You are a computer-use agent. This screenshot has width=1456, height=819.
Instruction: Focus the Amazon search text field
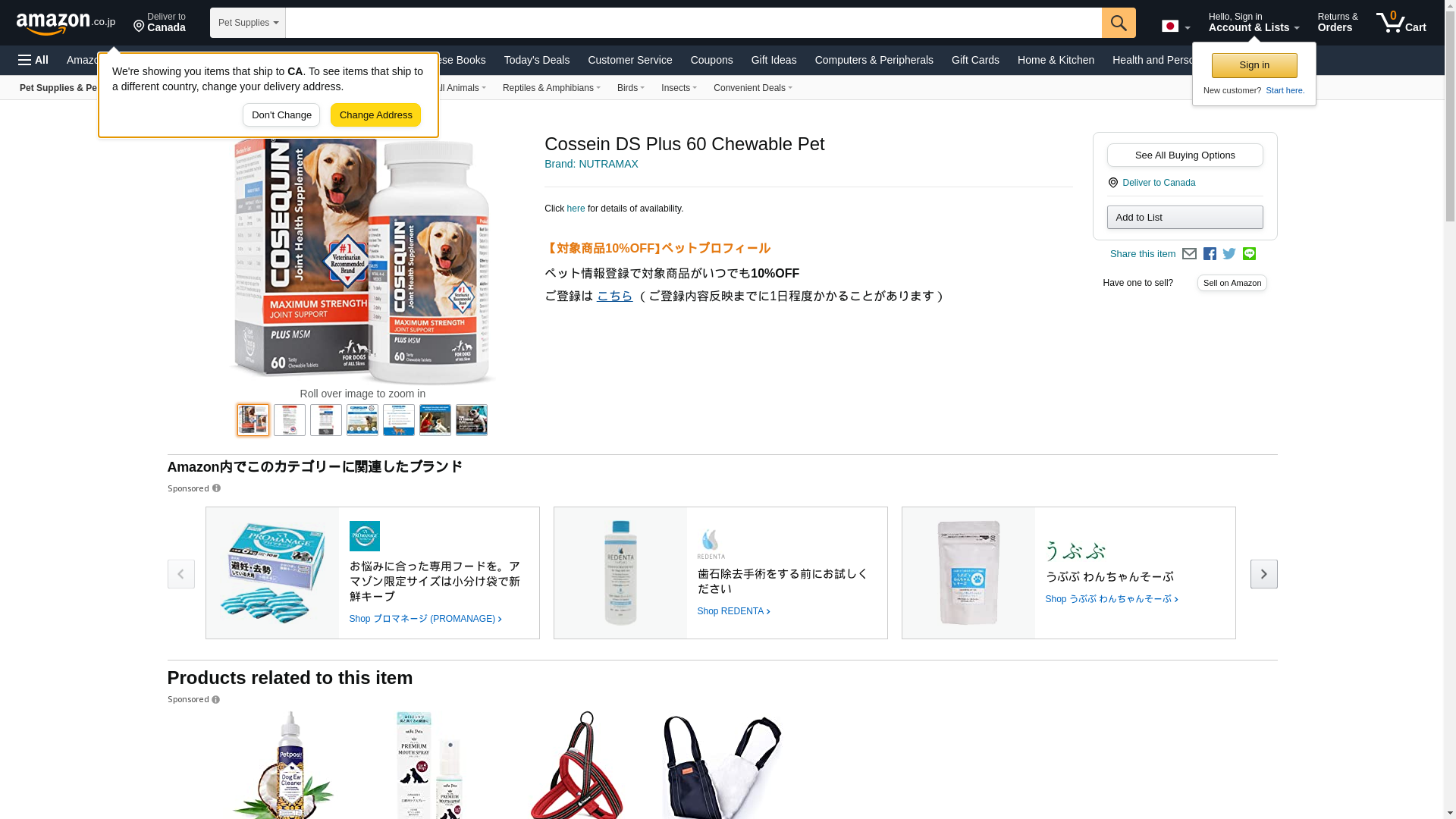tap(693, 23)
